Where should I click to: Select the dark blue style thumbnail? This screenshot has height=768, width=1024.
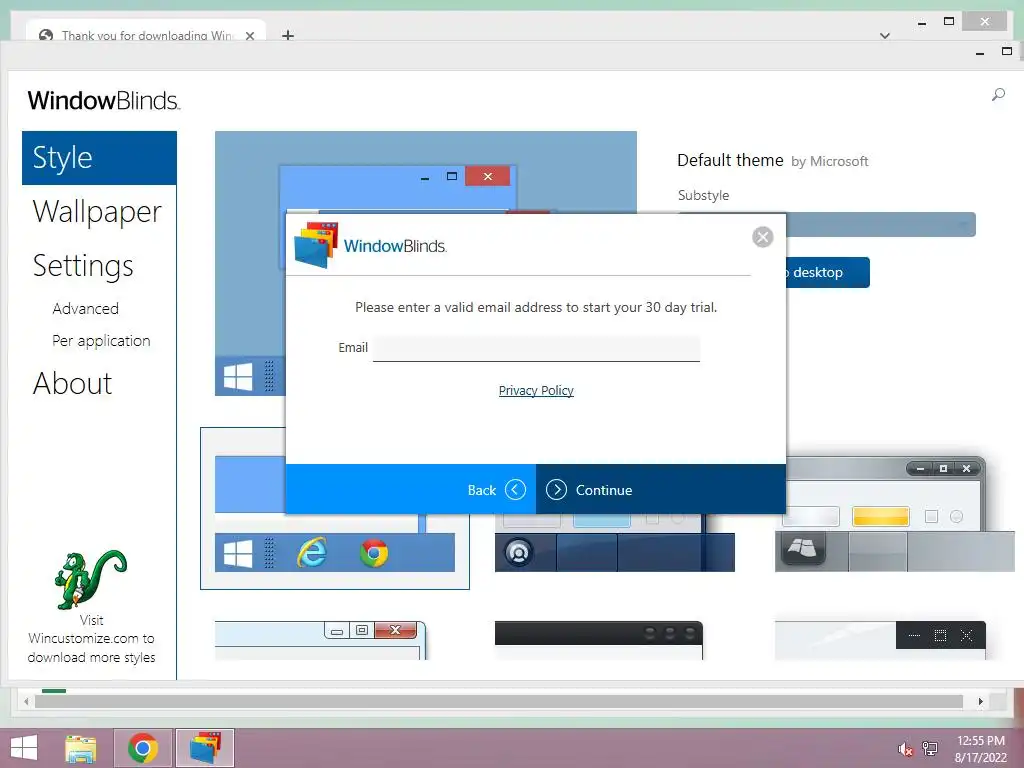(615, 543)
